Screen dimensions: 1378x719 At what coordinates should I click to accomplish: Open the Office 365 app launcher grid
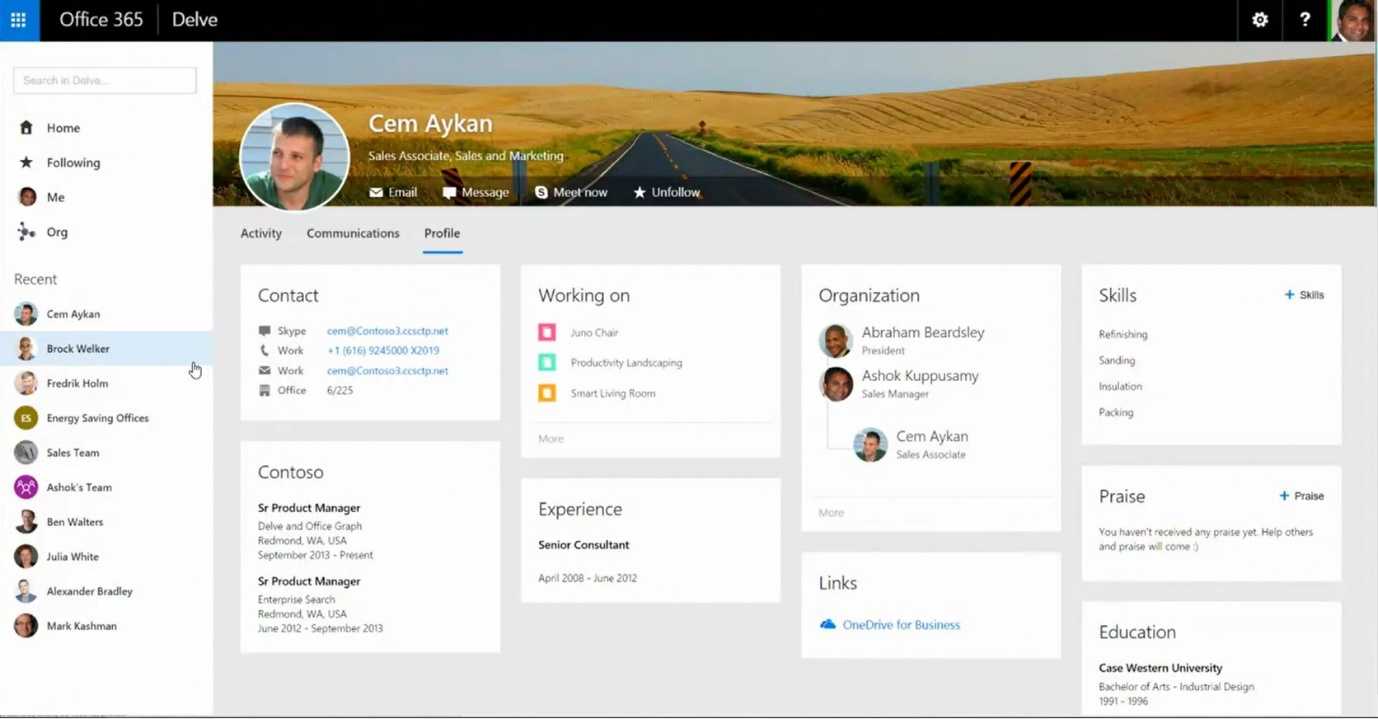click(19, 20)
